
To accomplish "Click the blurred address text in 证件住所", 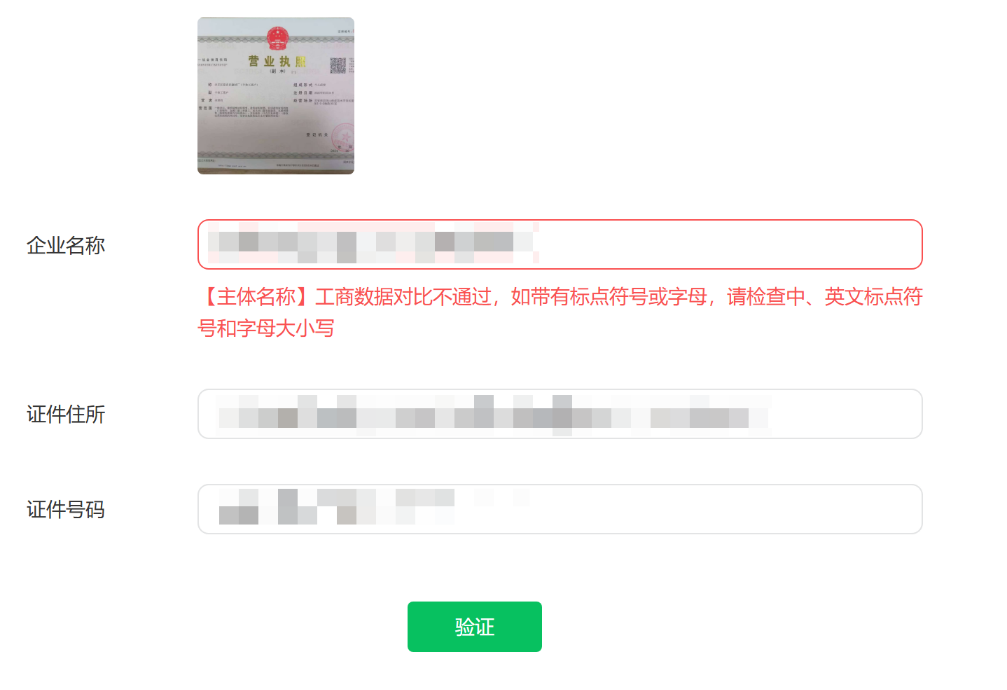I will tap(493, 414).
